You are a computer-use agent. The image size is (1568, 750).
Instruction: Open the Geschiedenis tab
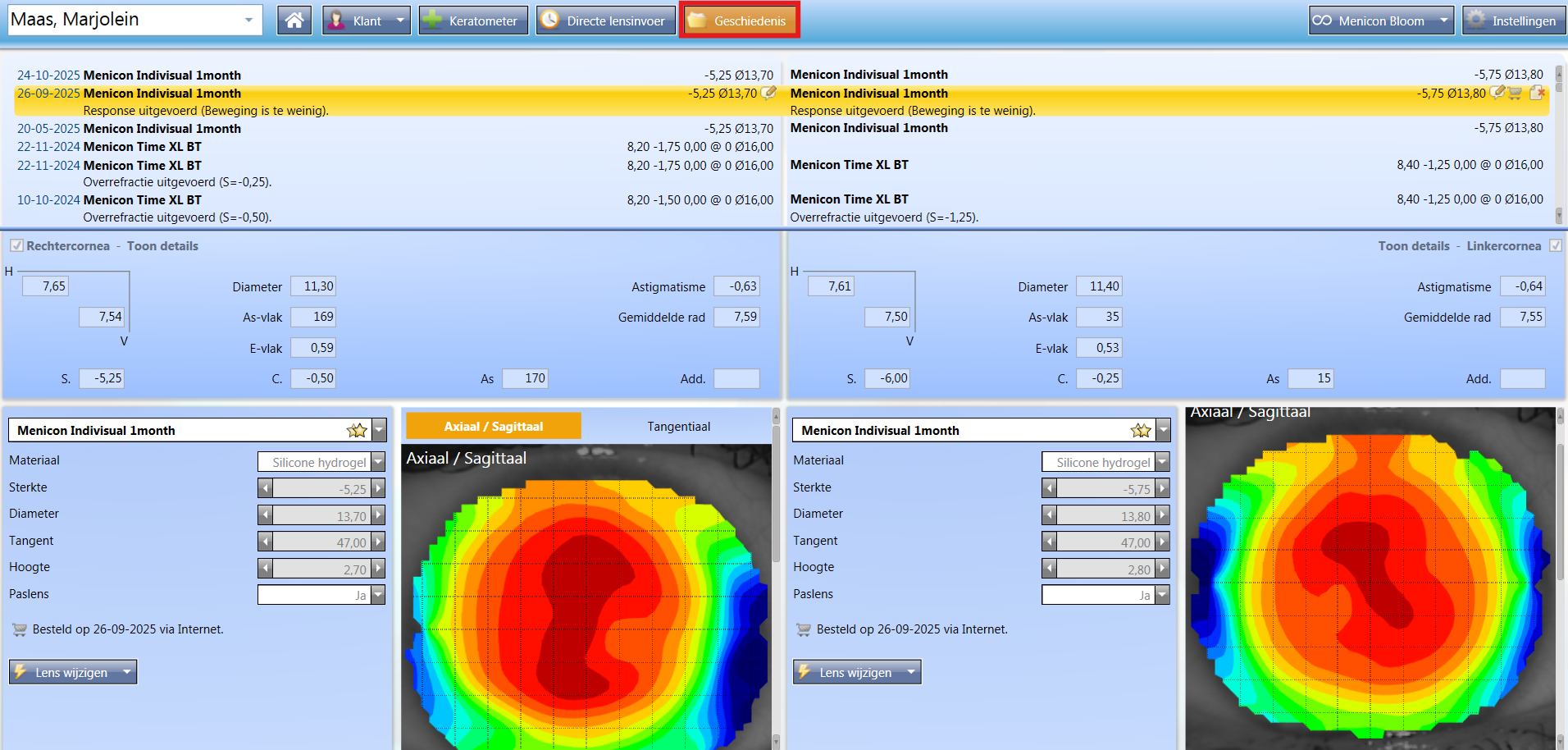tap(739, 21)
